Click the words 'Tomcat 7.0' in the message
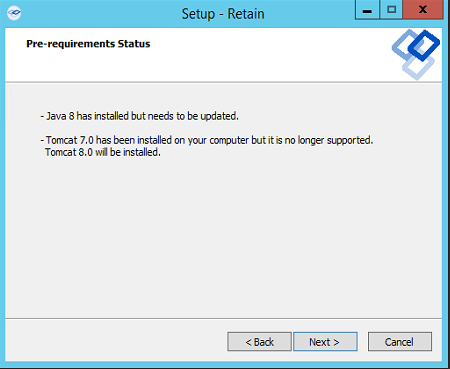 coord(69,140)
